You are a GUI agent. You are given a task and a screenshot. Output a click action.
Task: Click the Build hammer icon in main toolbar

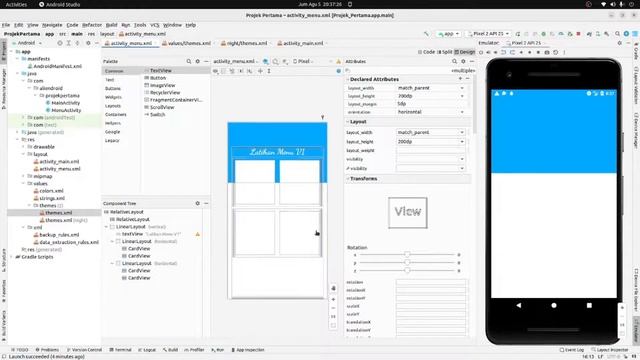pos(427,34)
